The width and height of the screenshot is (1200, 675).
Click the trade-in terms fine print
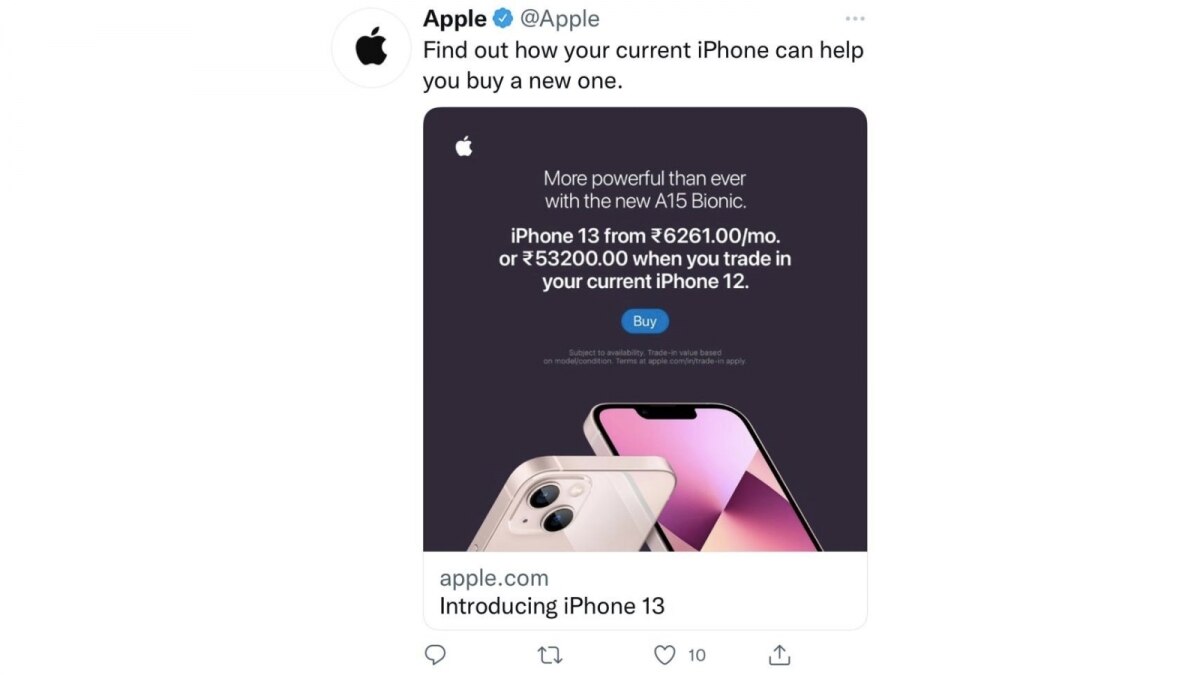click(x=645, y=357)
